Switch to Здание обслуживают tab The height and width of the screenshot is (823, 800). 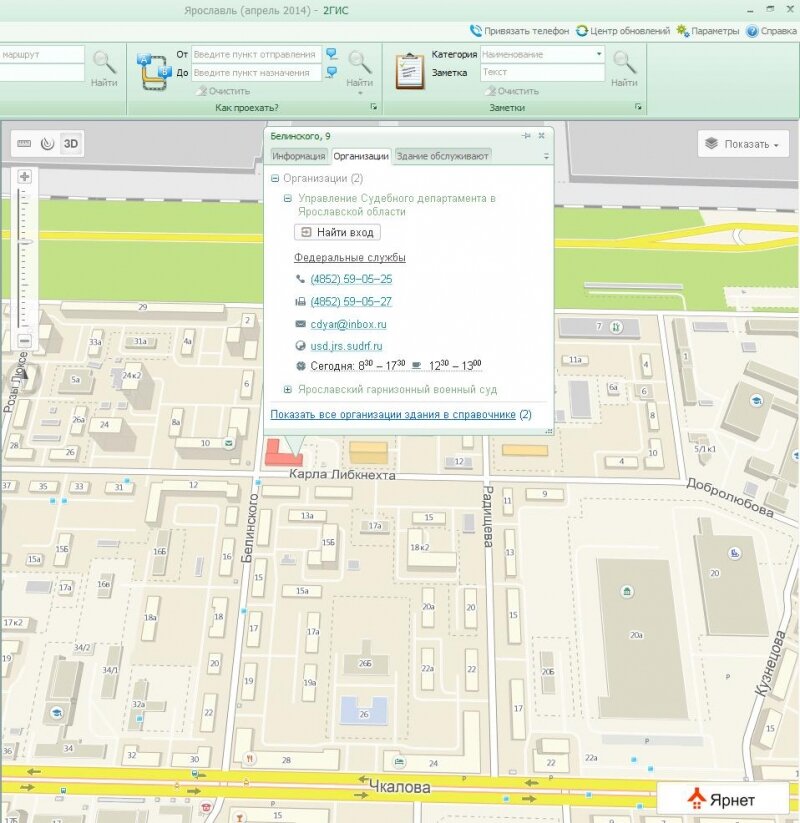(443, 156)
